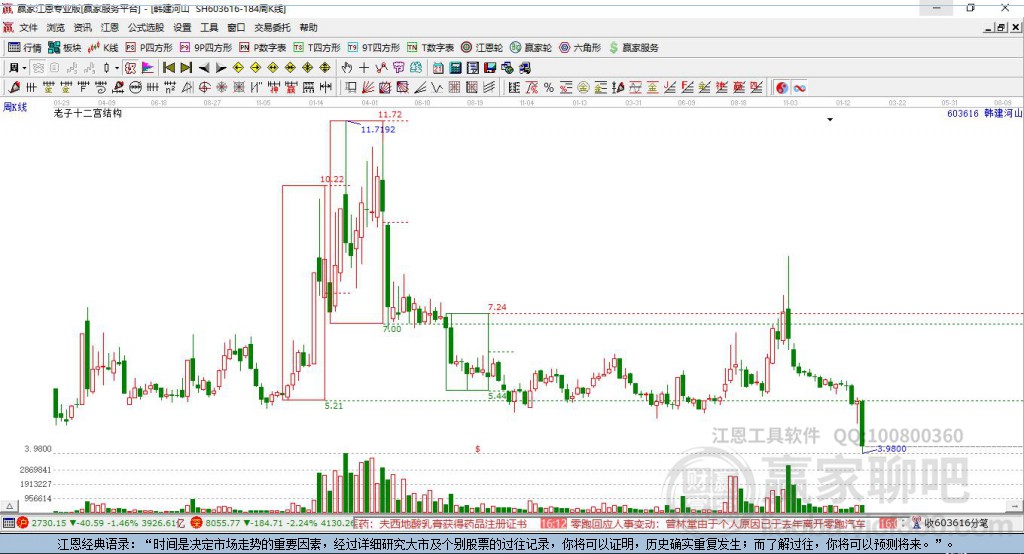Open the 赢家轮 wheel tool
The height and width of the screenshot is (554, 1024).
(x=530, y=48)
